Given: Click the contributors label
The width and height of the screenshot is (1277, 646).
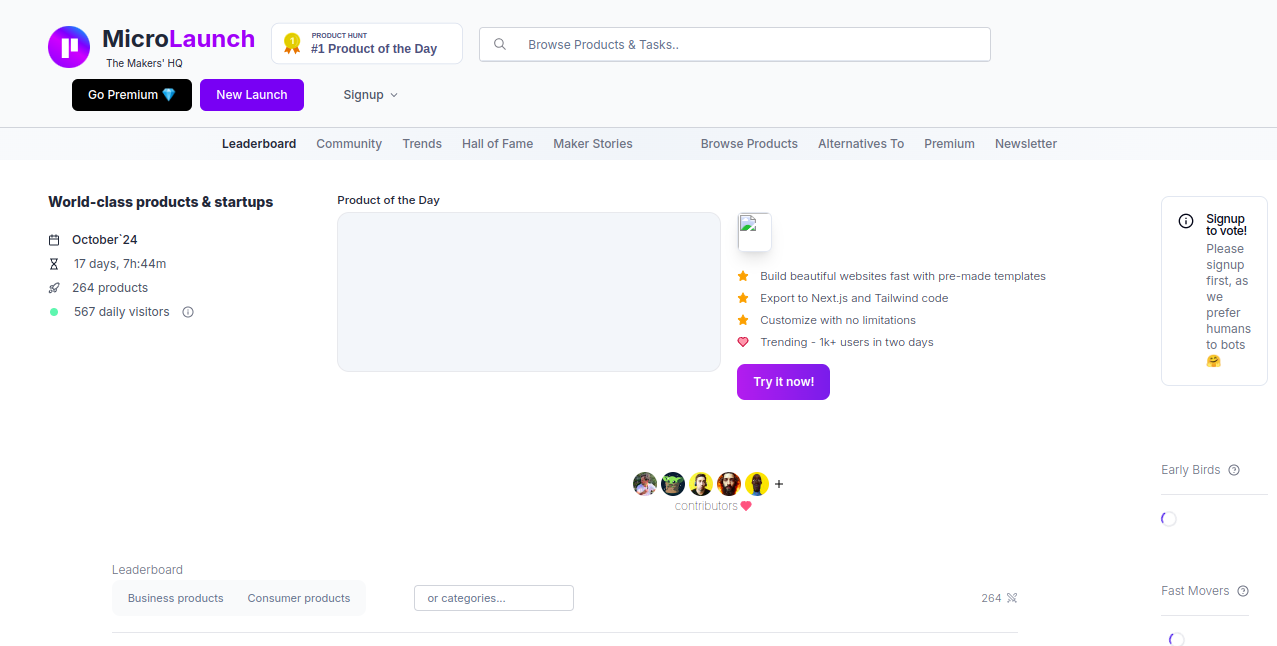Looking at the screenshot, I should [706, 506].
